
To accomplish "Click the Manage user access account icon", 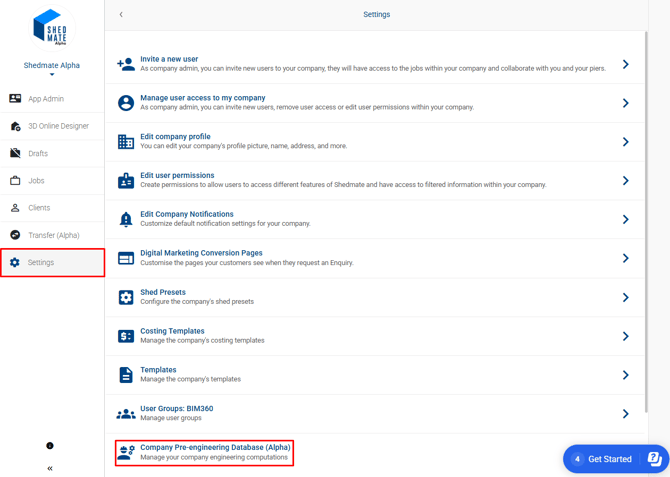I will 126,103.
